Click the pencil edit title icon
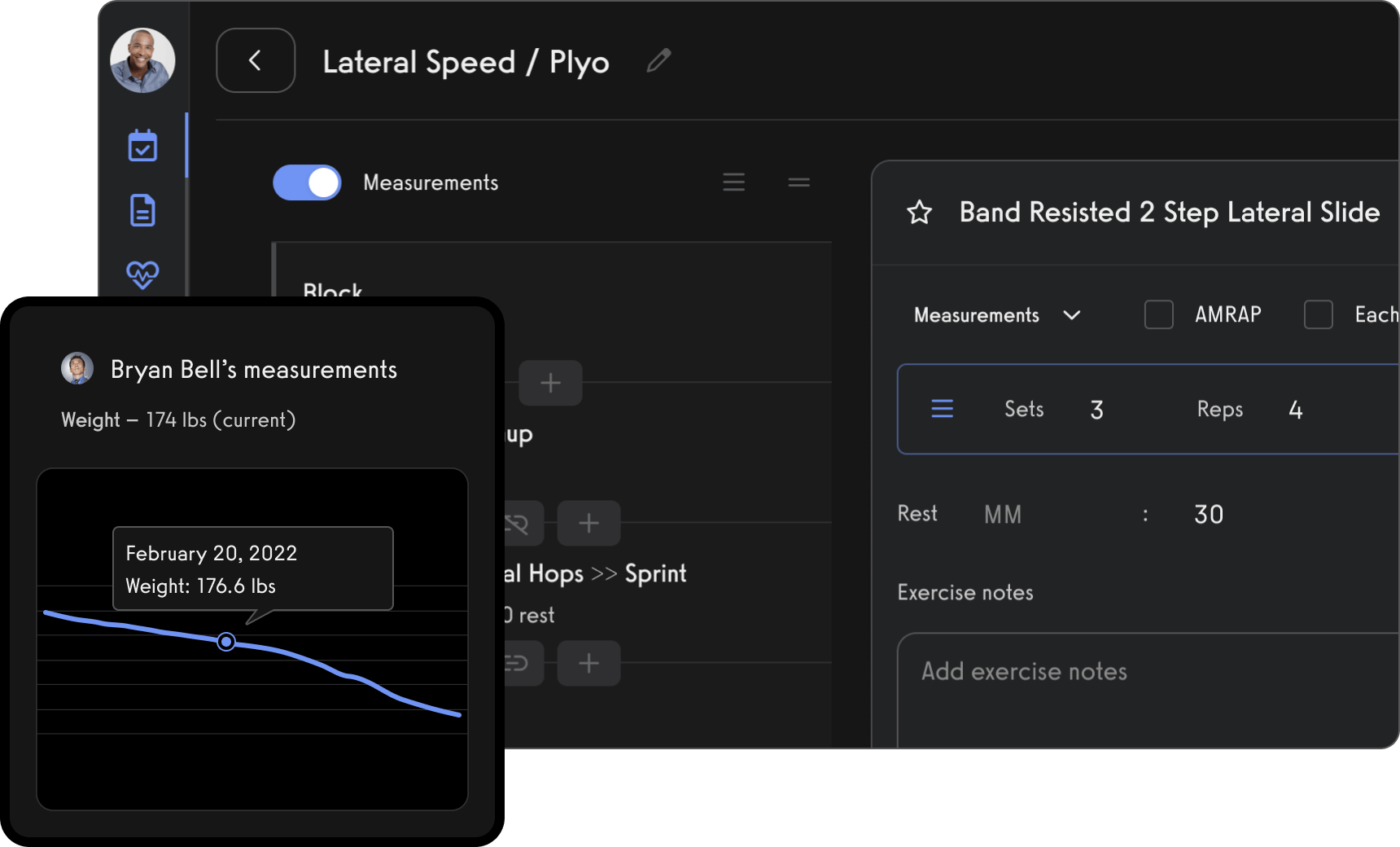This screenshot has width=1400, height=847. 658,60
